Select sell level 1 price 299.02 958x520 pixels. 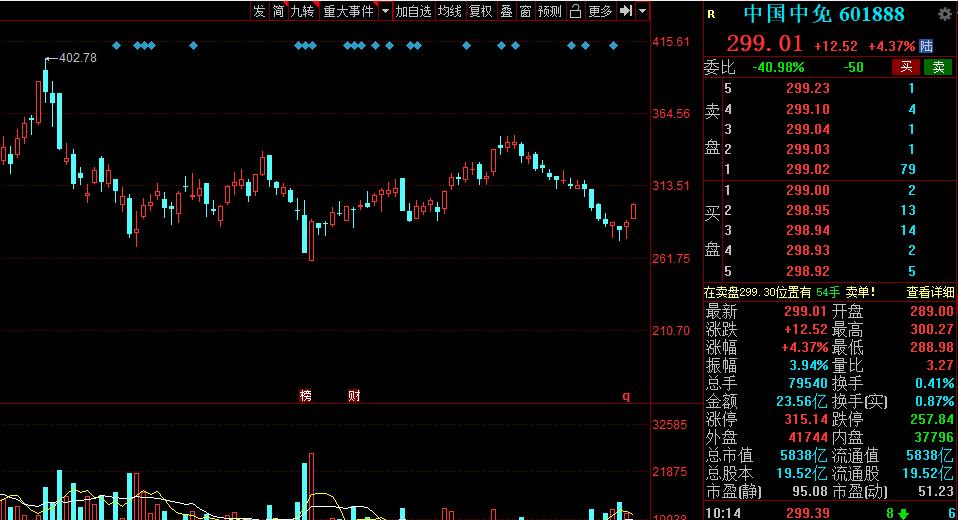click(x=808, y=169)
